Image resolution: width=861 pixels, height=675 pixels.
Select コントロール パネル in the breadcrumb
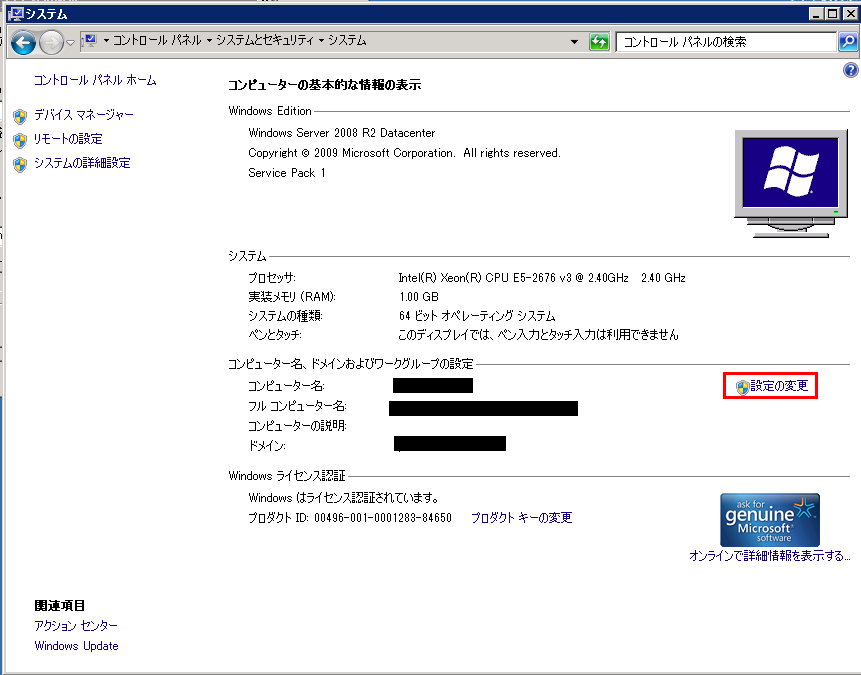pos(157,42)
